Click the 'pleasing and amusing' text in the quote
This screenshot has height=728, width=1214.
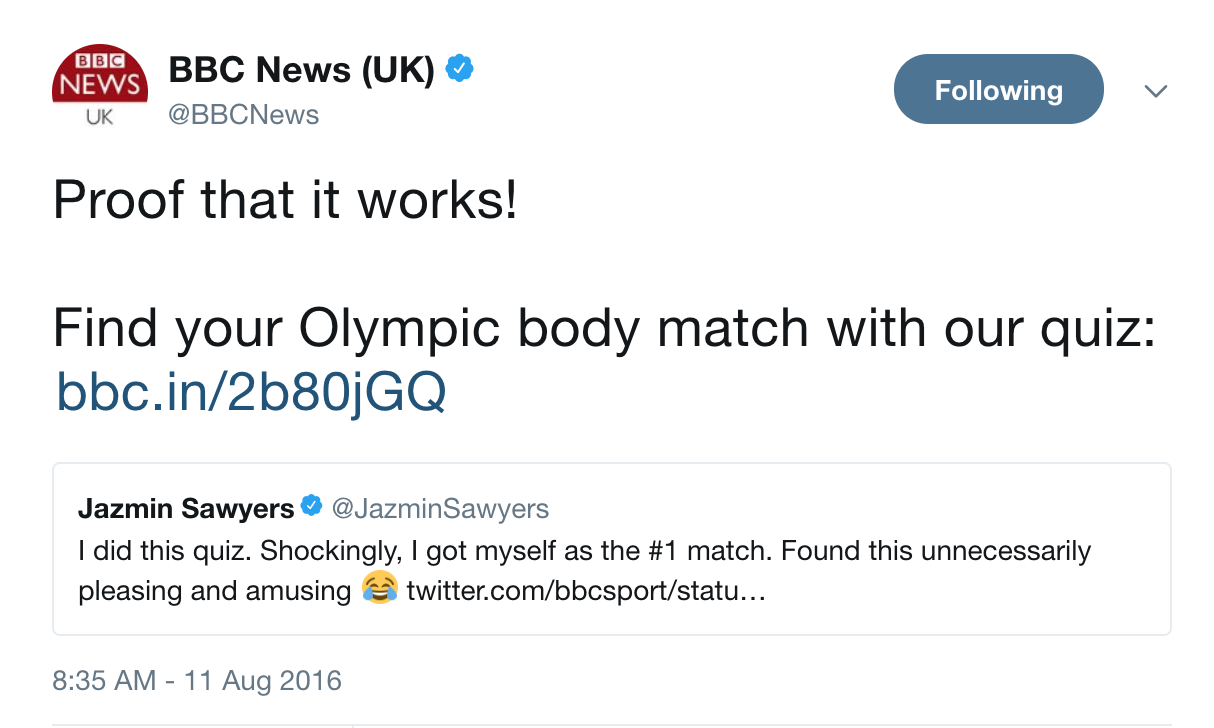[x=215, y=590]
